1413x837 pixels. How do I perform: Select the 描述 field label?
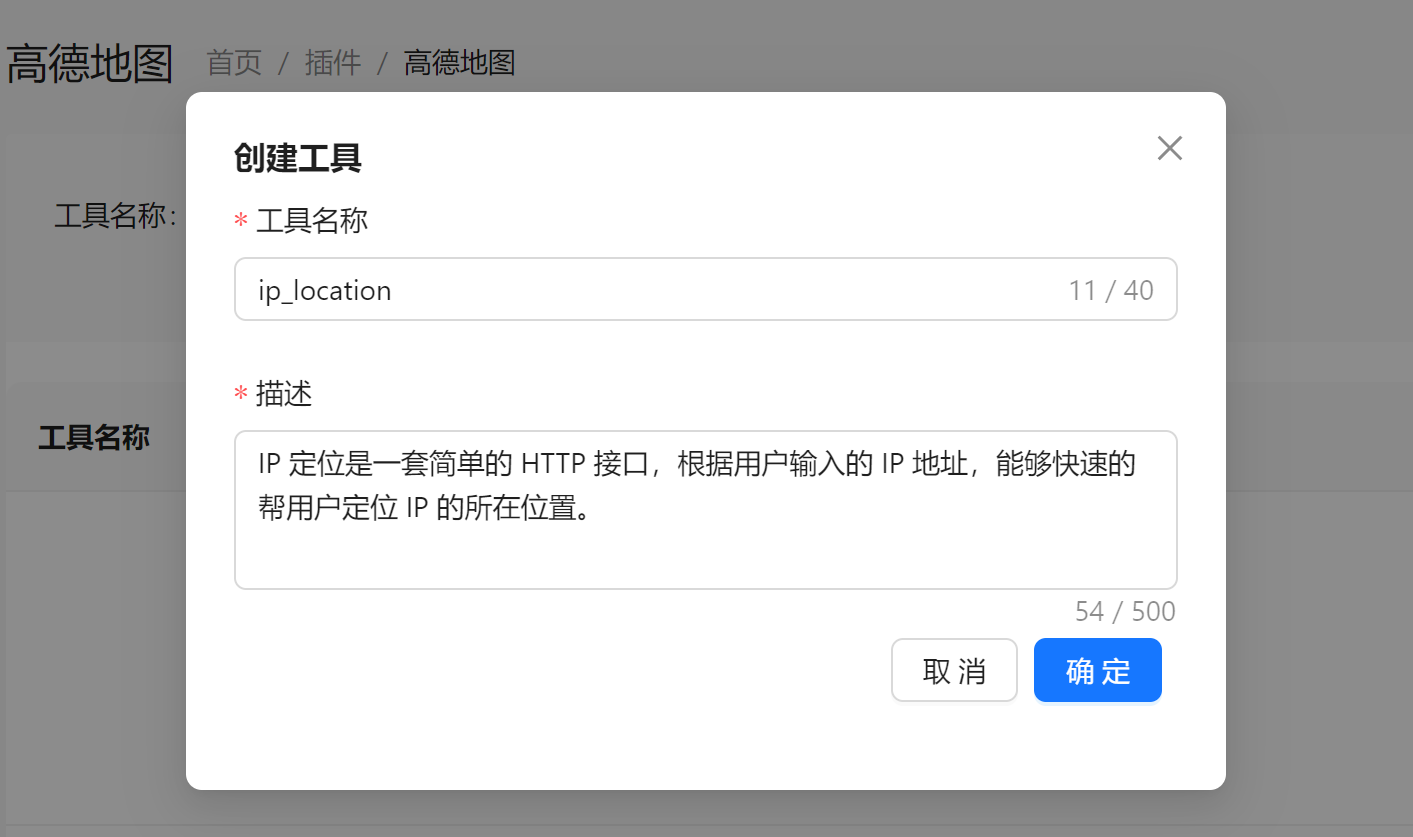(x=284, y=394)
